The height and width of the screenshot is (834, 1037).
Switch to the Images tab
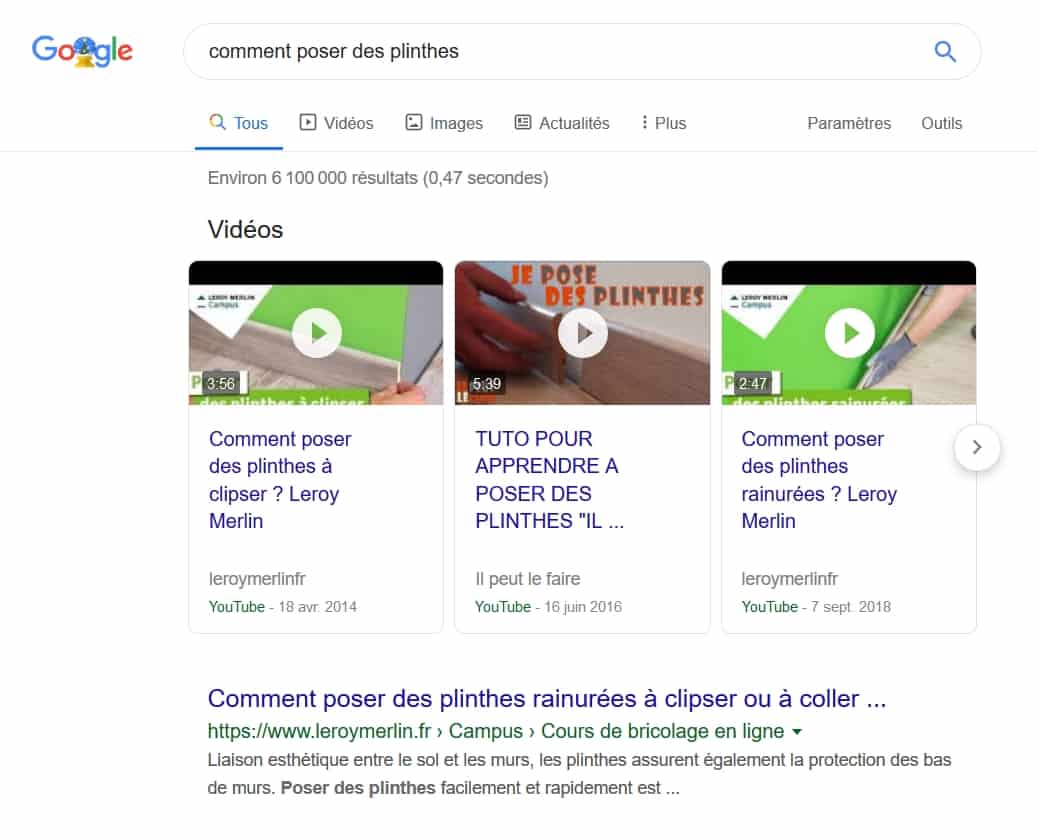coord(444,123)
